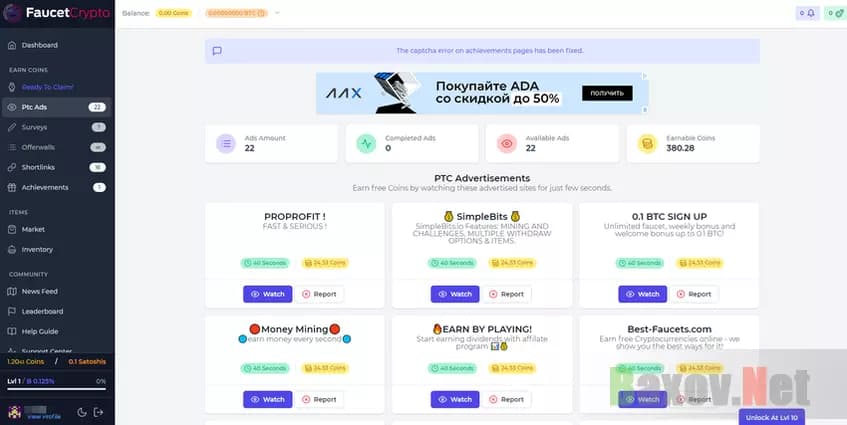Click the Achievements trophy icon
This screenshot has height=425, width=847.
pos(11,187)
